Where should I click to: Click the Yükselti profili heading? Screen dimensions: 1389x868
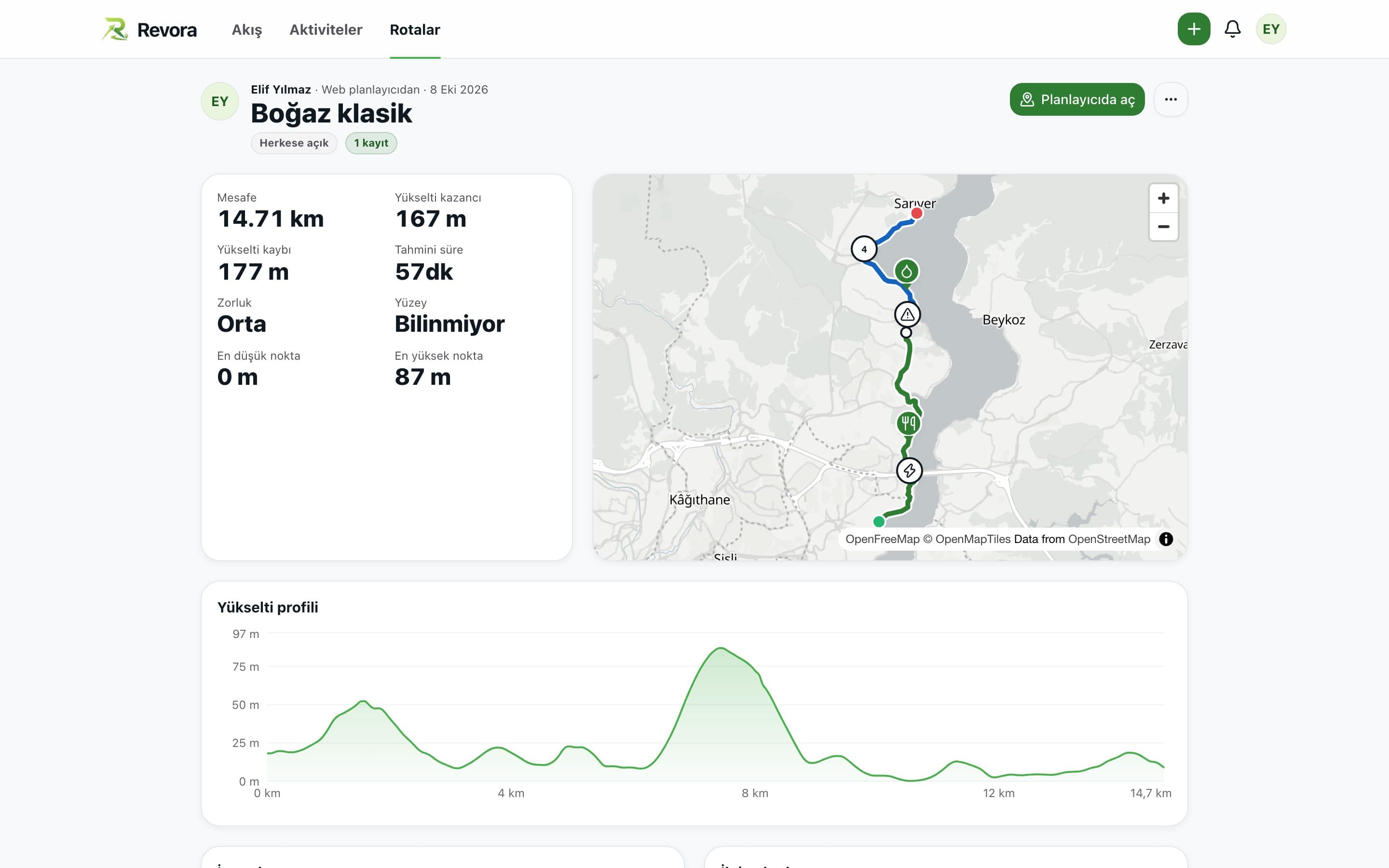coord(268,607)
